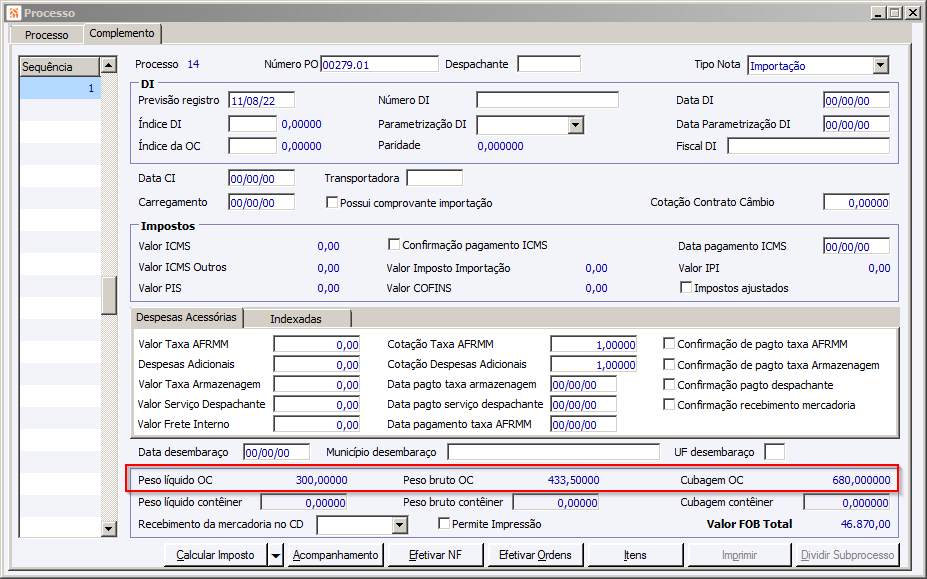Open the Indexadas tab
Image resolution: width=927 pixels, height=579 pixels.
click(296, 319)
